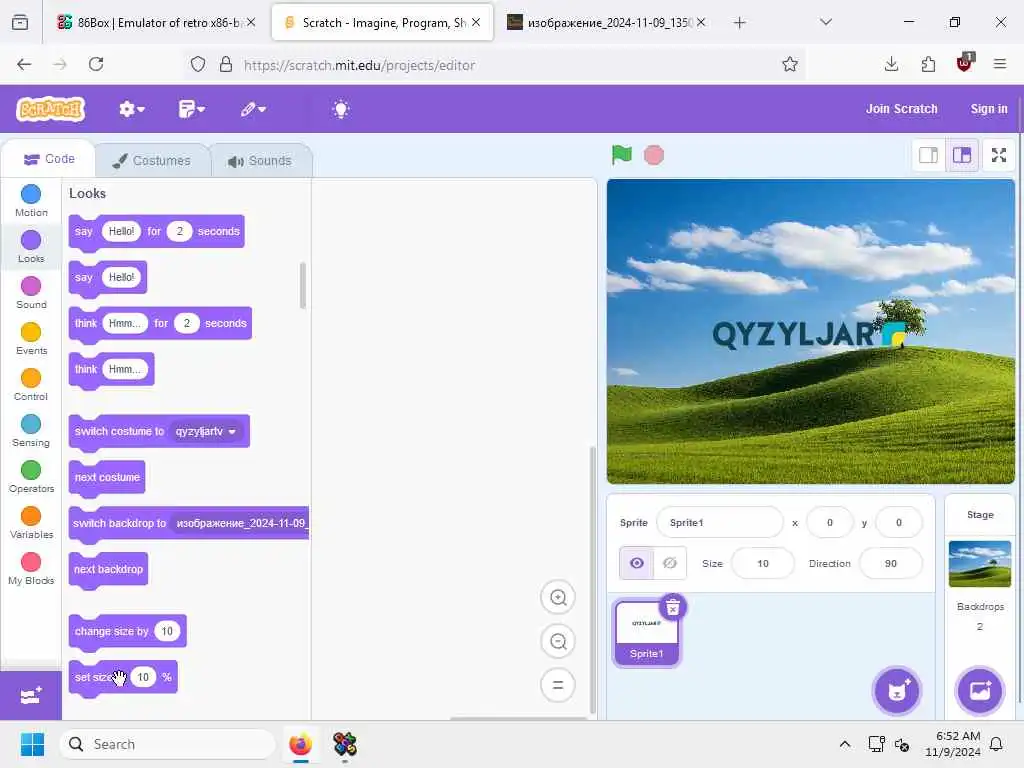The height and width of the screenshot is (768, 1024).
Task: Click the sprite Direction field
Action: click(891, 563)
